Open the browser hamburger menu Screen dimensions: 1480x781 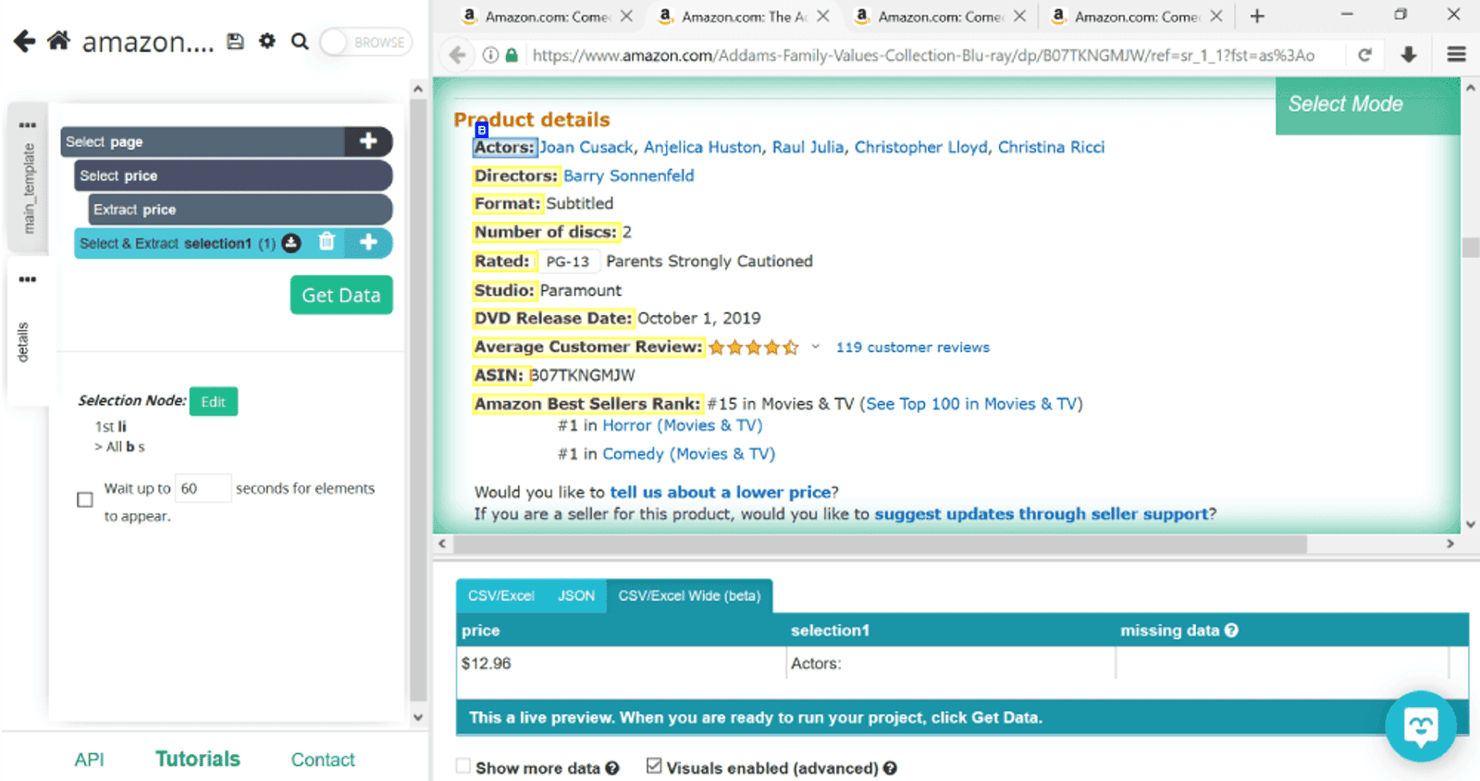point(1456,55)
